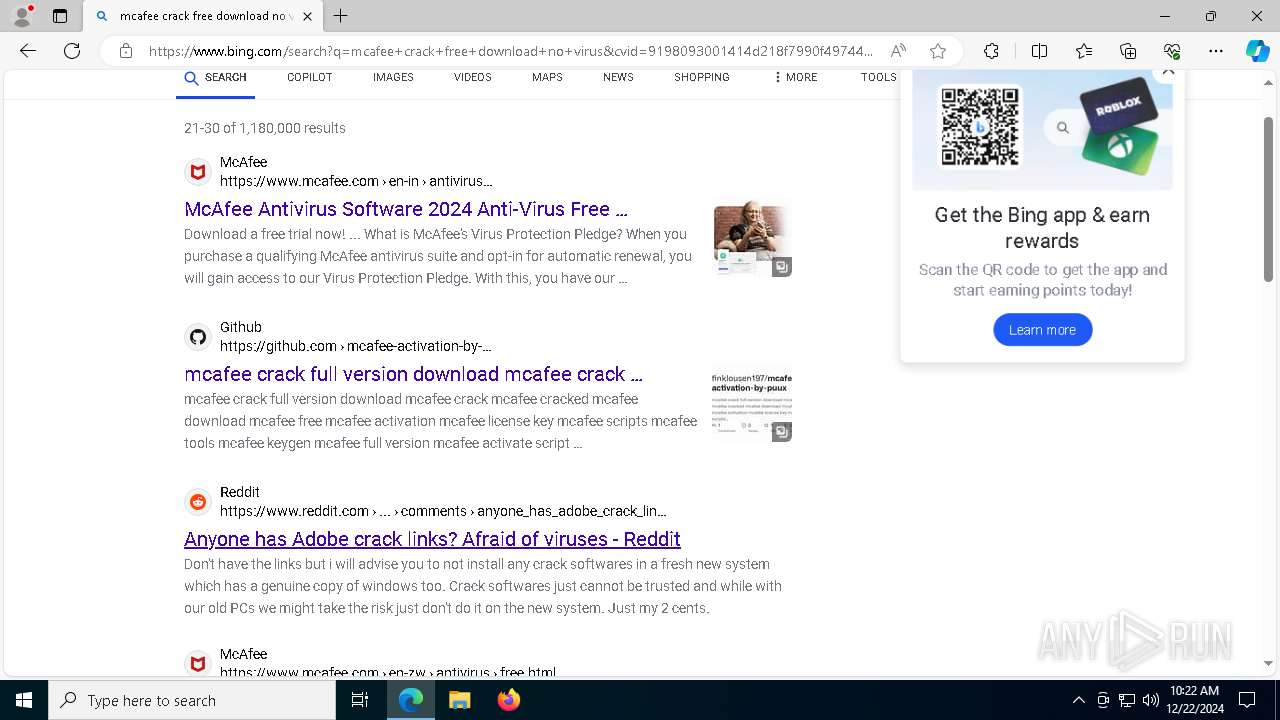Open File Explorer from the taskbar
The image size is (1280, 720).
click(459, 700)
